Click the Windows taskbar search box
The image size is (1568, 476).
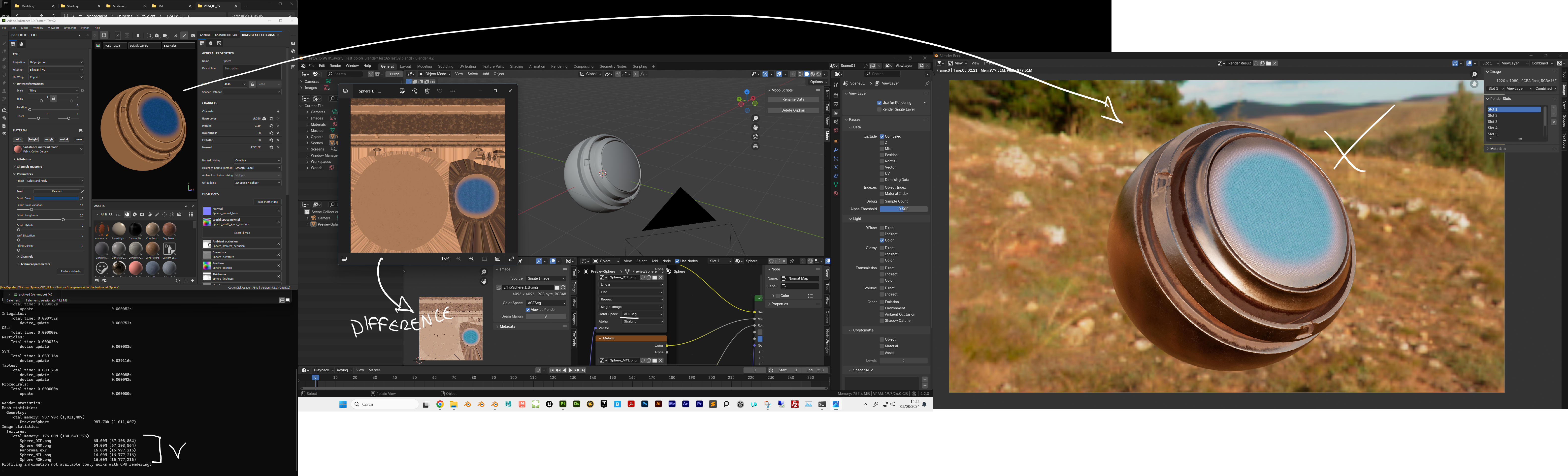point(385,404)
